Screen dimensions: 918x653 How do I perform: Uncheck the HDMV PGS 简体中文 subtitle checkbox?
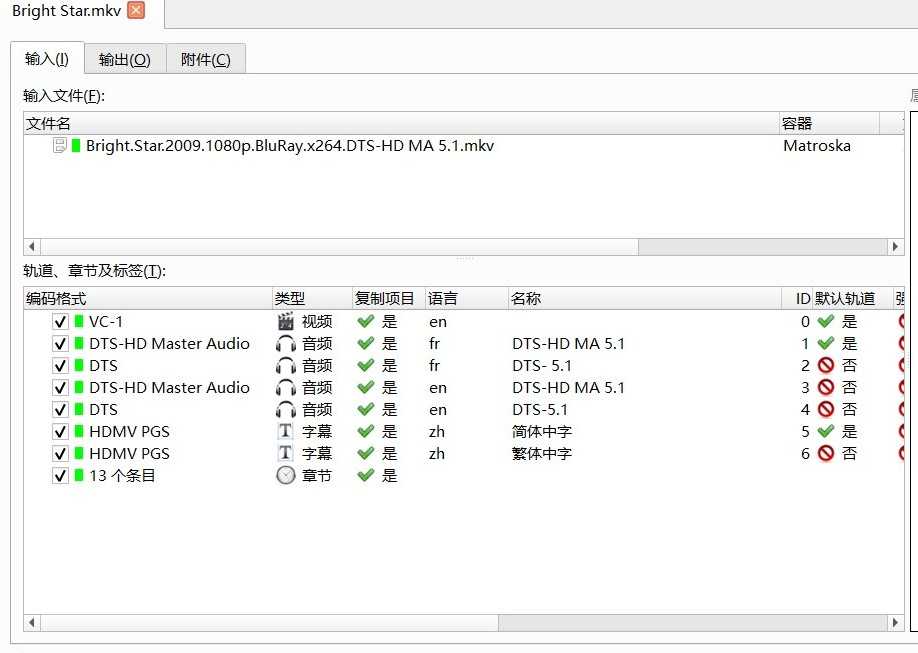60,432
